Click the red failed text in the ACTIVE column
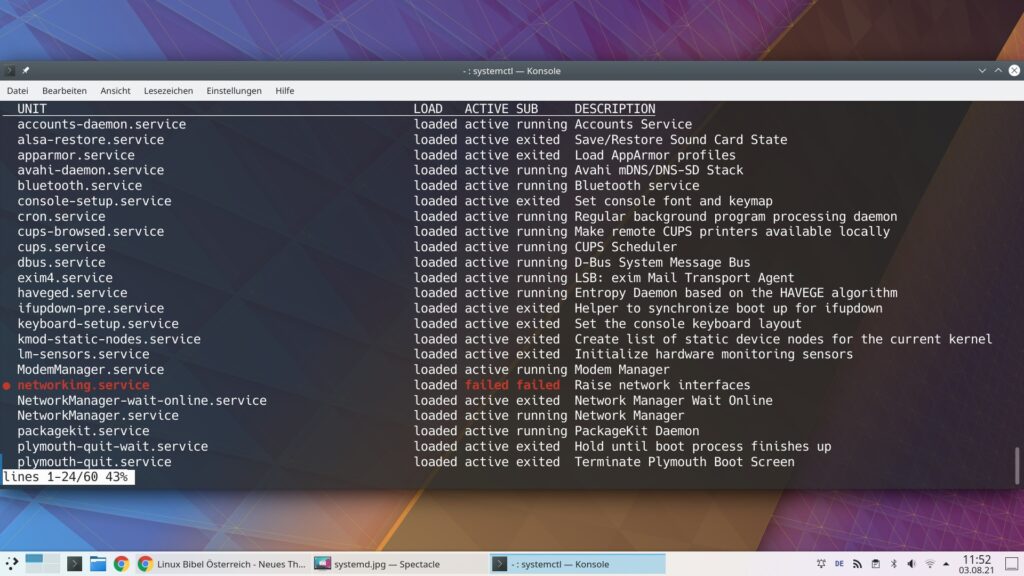The image size is (1024, 576). tap(487, 385)
